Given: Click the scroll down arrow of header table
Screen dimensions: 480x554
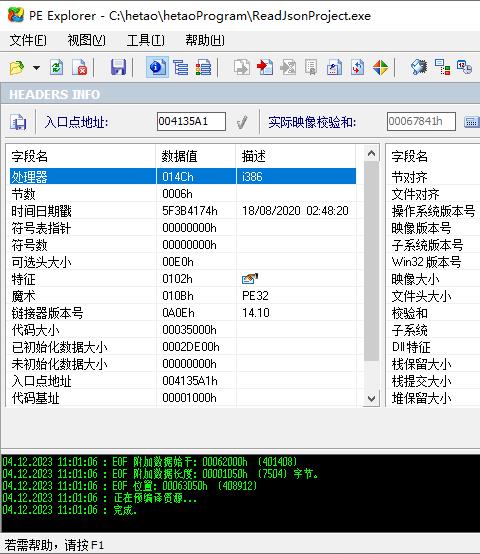Looking at the screenshot, I should (x=371, y=398).
